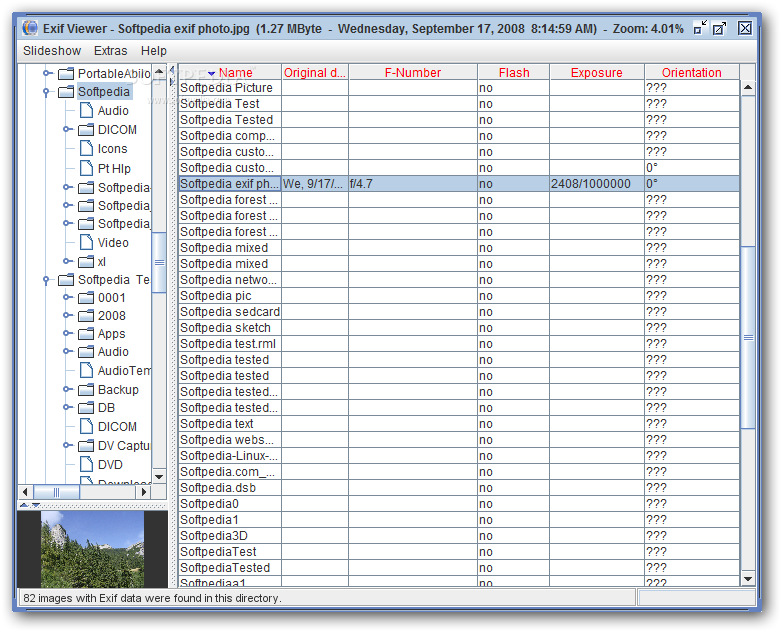Open the Slideshow menu
The width and height of the screenshot is (782, 632).
coord(52,51)
